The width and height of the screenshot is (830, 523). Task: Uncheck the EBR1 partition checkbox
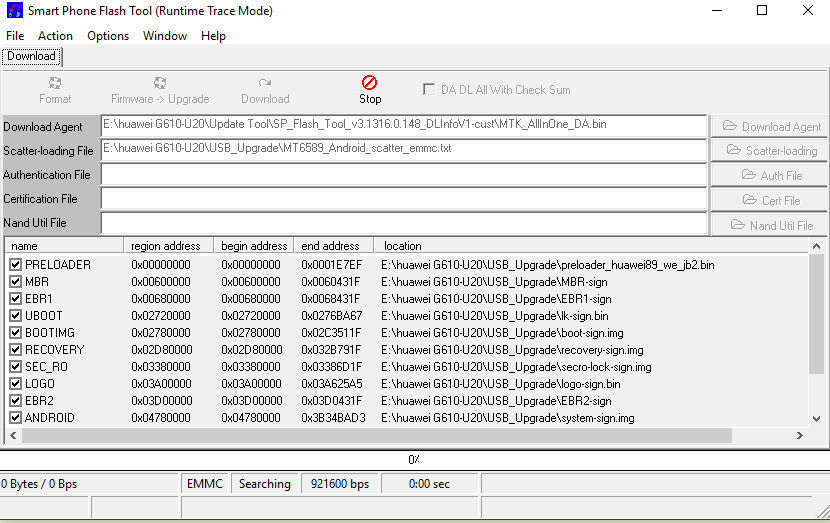[x=15, y=299]
